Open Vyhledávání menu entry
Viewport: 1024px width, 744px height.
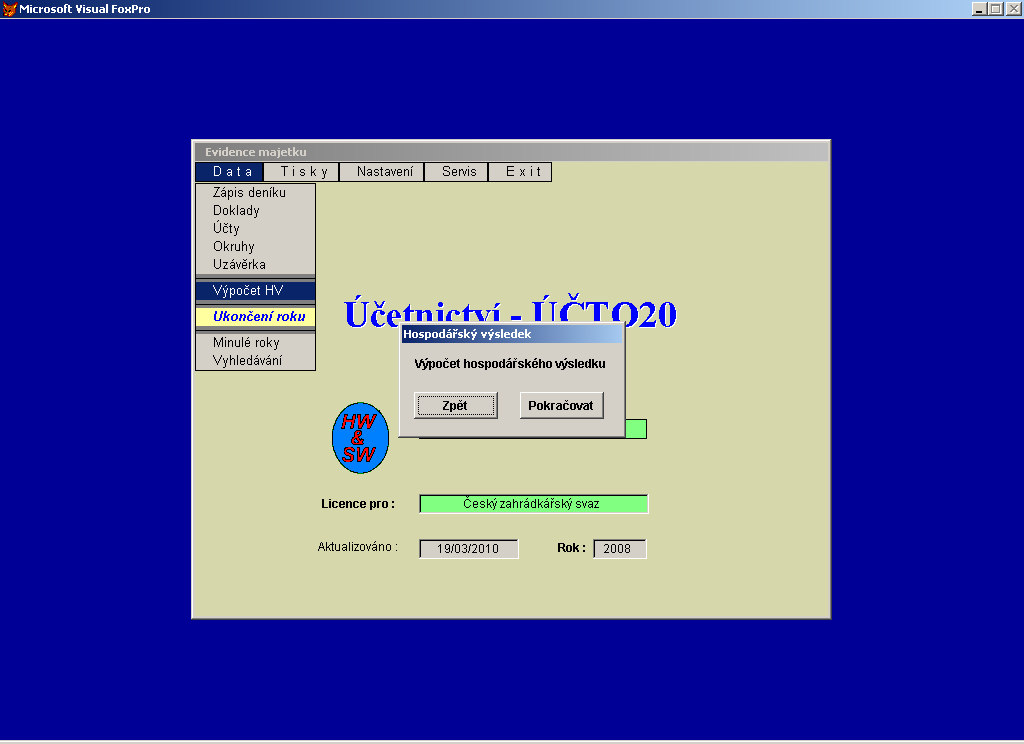pyautogui.click(x=255, y=361)
